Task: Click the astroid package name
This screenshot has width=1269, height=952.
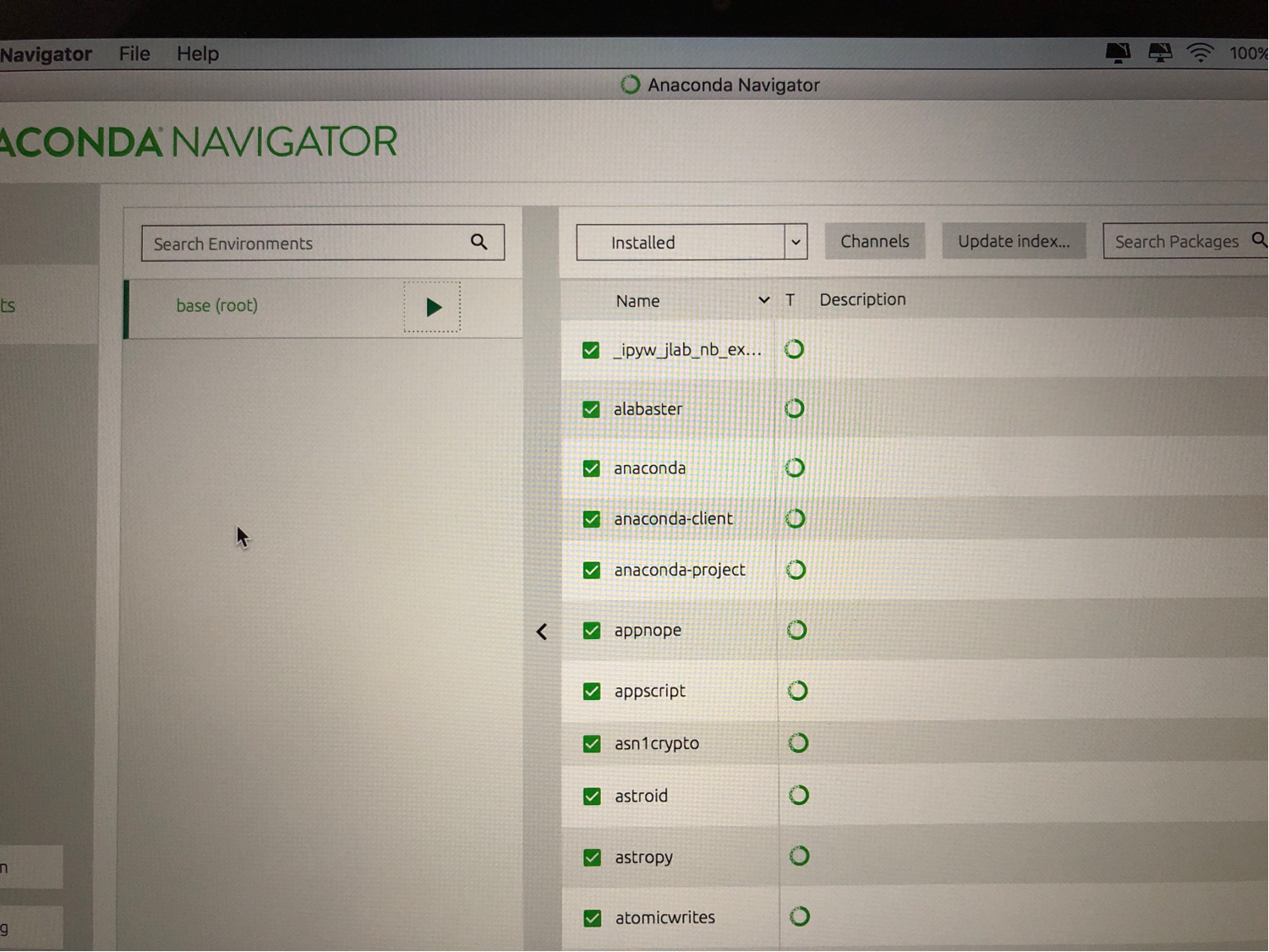Action: click(641, 796)
